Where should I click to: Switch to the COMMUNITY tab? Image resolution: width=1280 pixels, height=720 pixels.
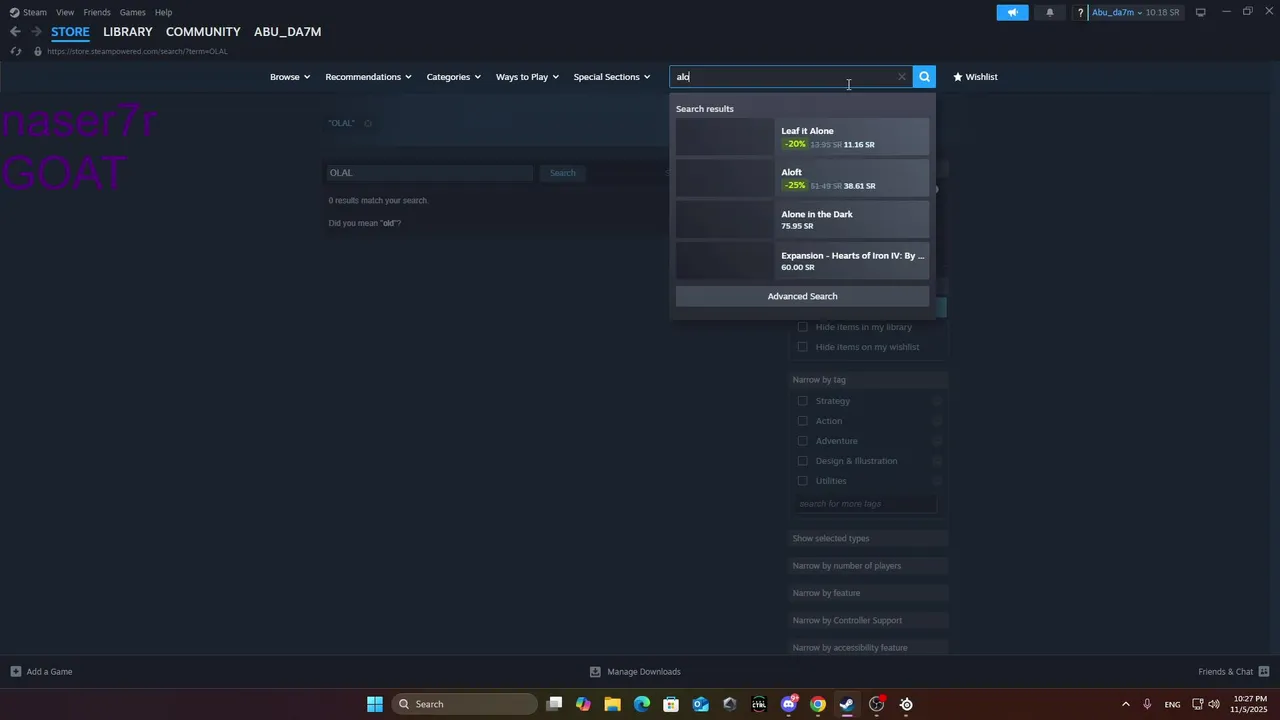tap(203, 32)
